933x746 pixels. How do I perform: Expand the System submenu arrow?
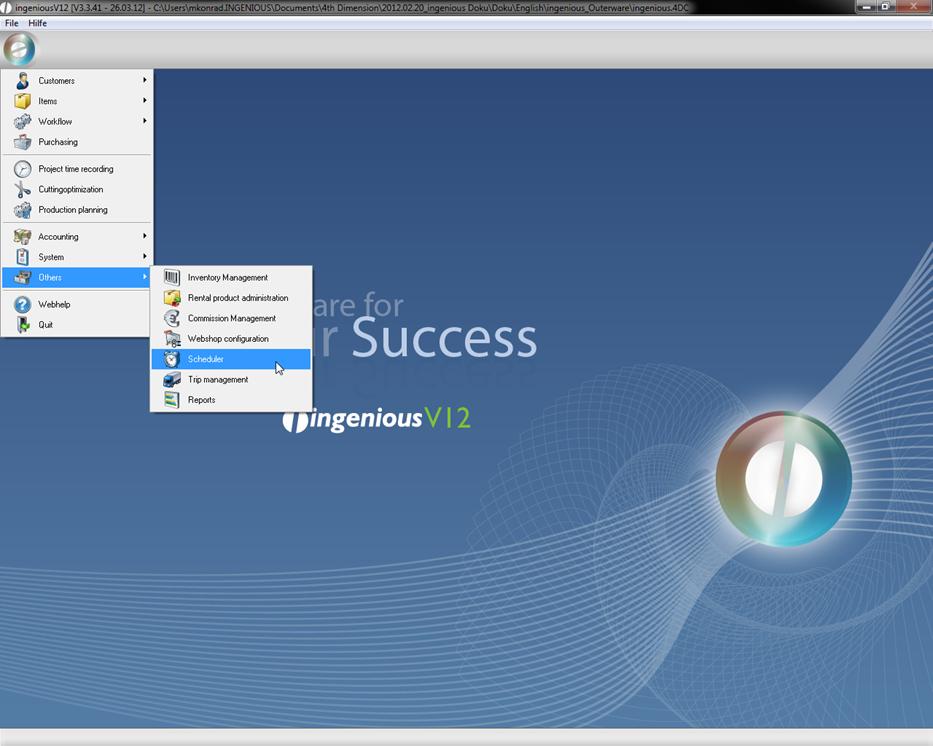coord(144,257)
